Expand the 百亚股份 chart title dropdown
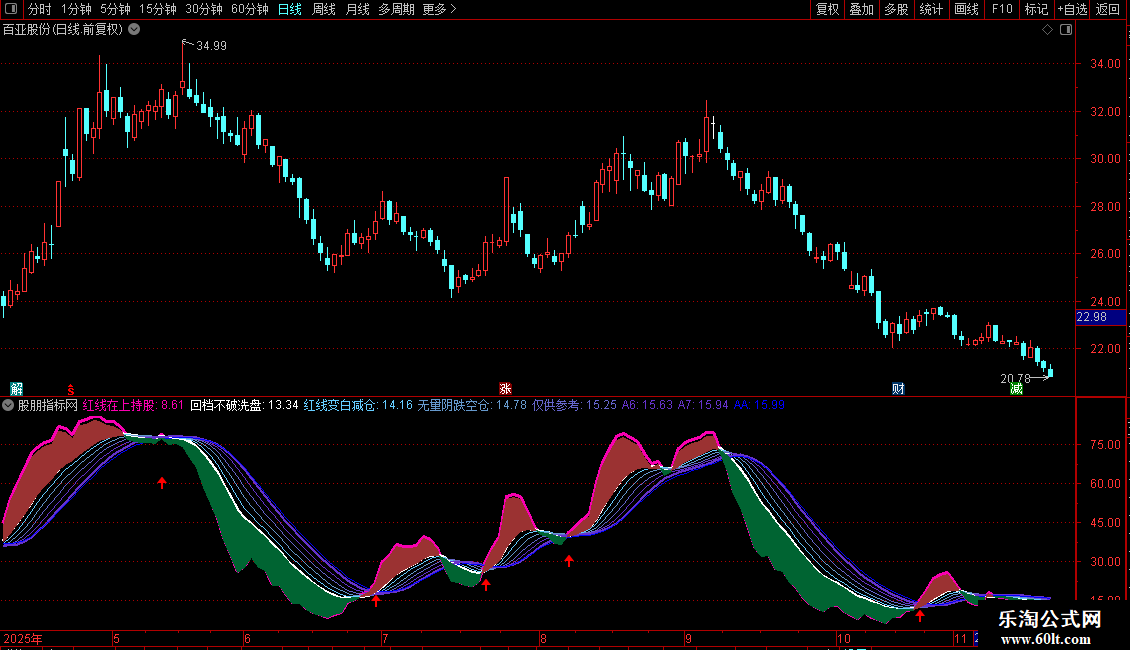Screen dimensions: 1130x650 click(x=135, y=29)
